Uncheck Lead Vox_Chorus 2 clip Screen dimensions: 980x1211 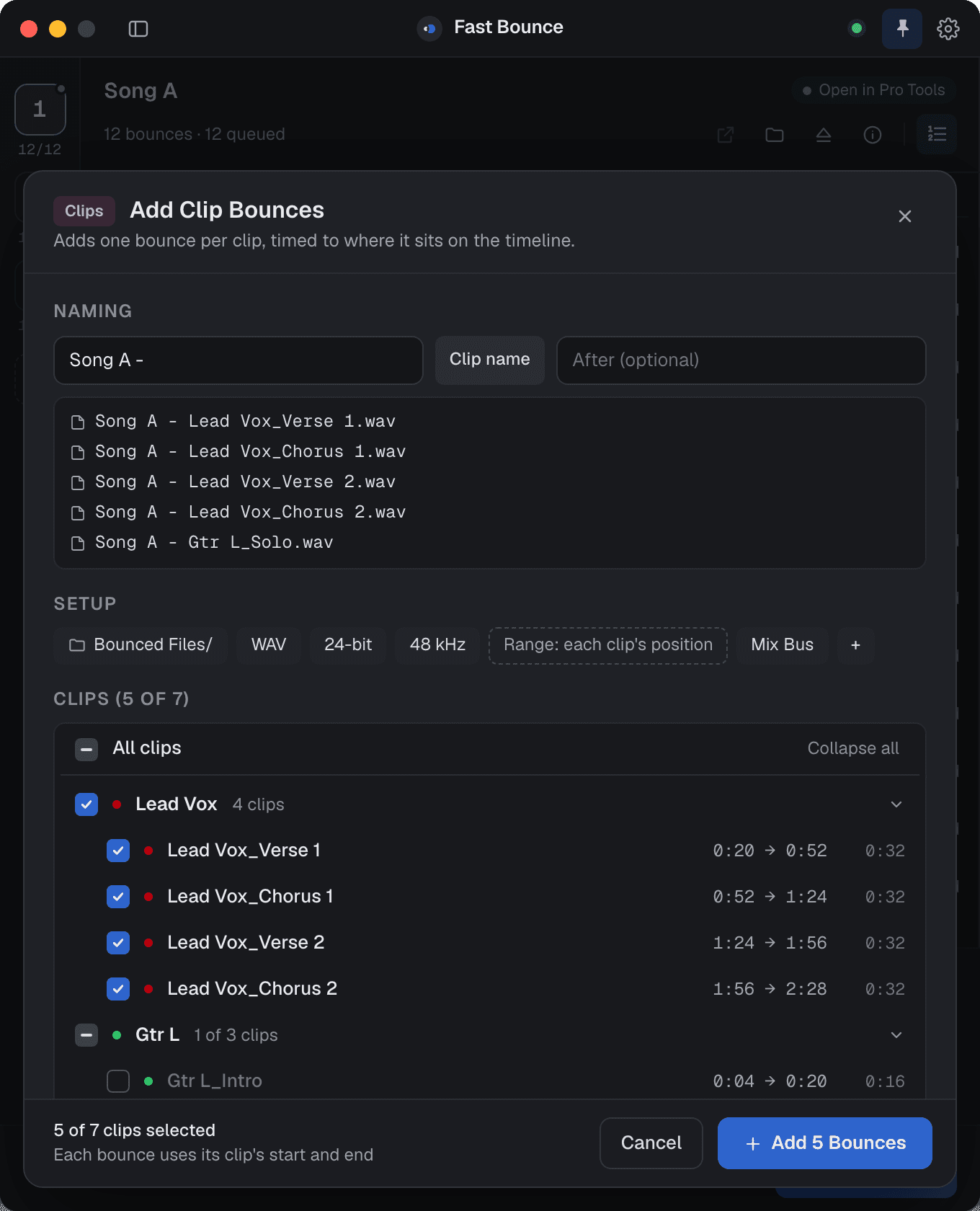coord(118,989)
